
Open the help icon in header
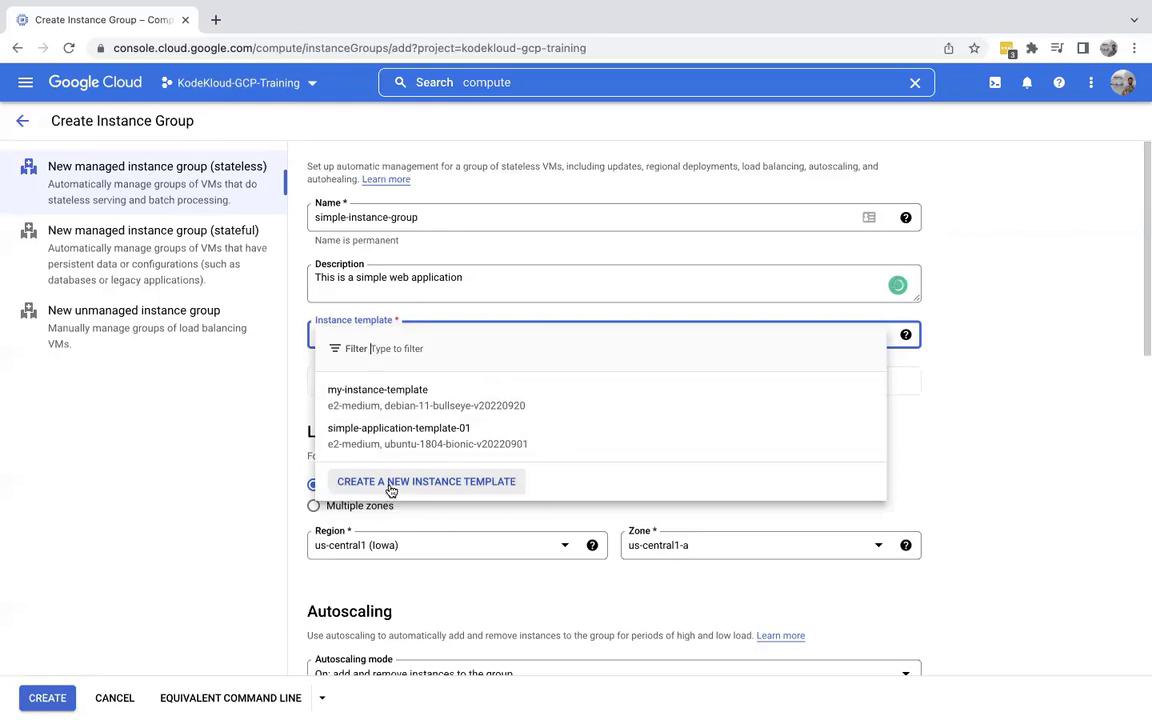coord(1059,83)
